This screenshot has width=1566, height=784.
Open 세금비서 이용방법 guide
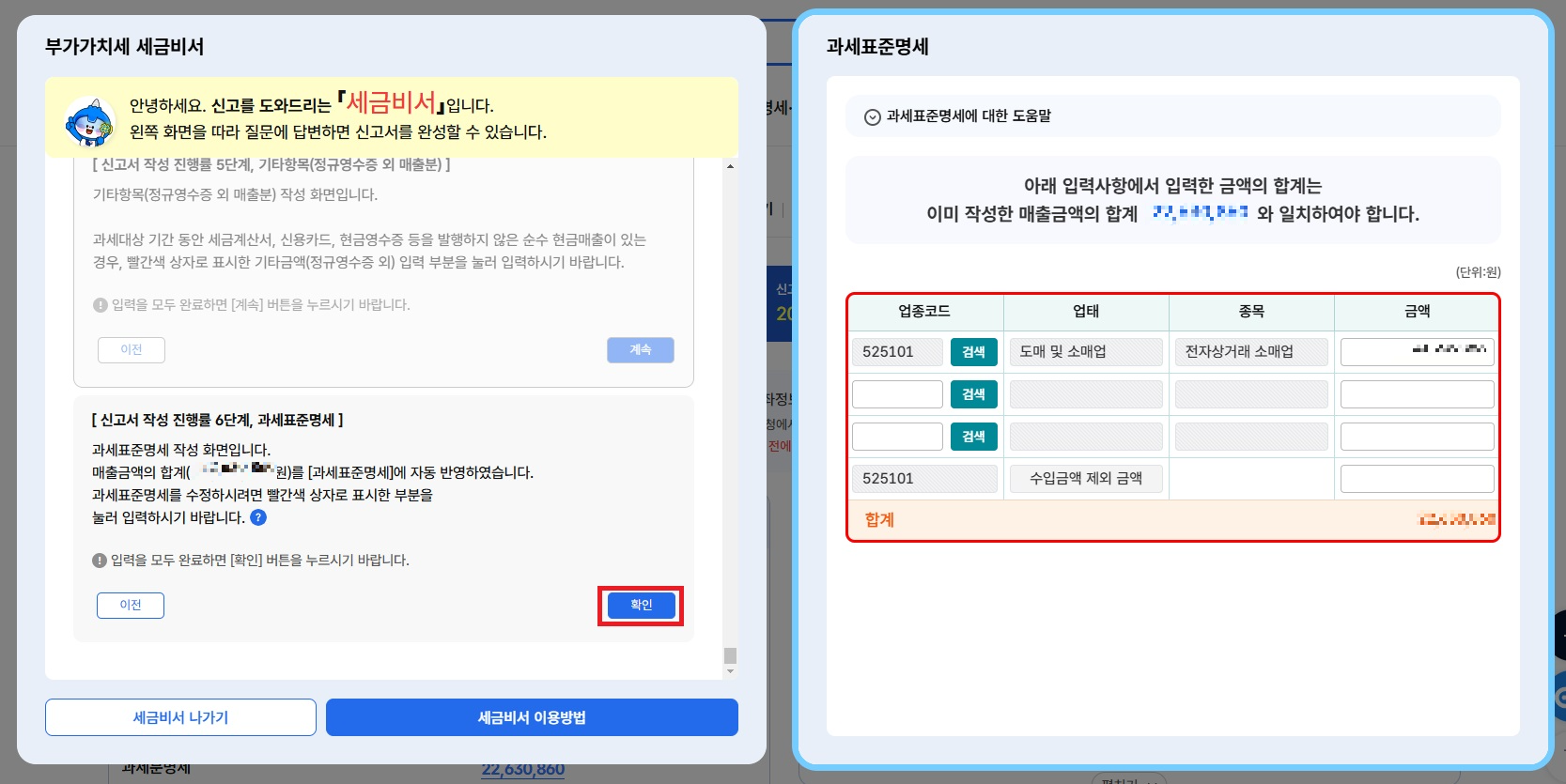point(532,717)
